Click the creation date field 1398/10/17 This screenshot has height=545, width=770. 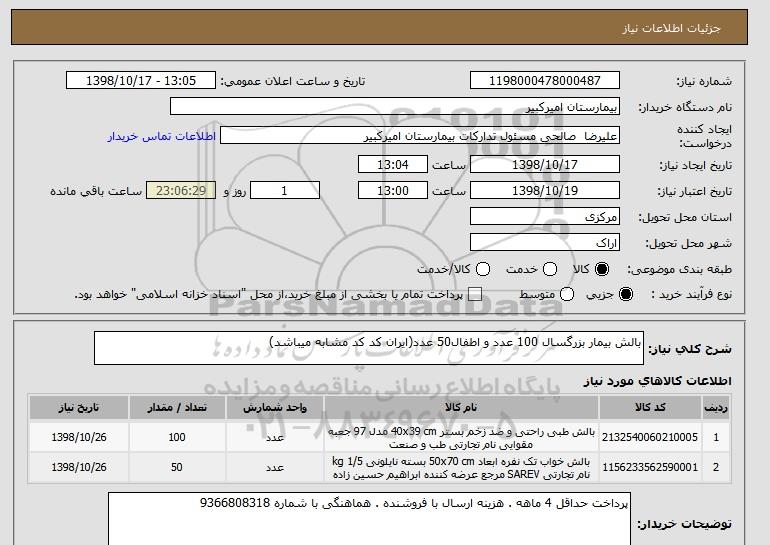545,164
